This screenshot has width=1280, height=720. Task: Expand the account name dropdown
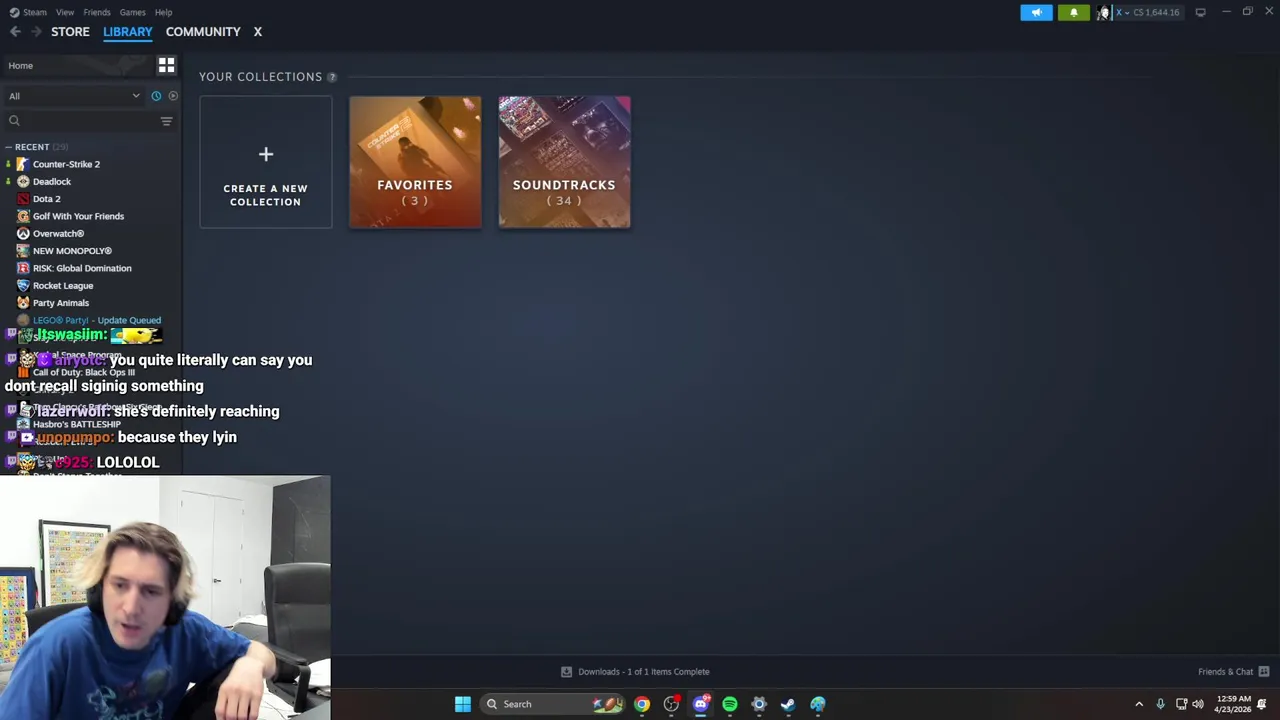pos(1121,12)
